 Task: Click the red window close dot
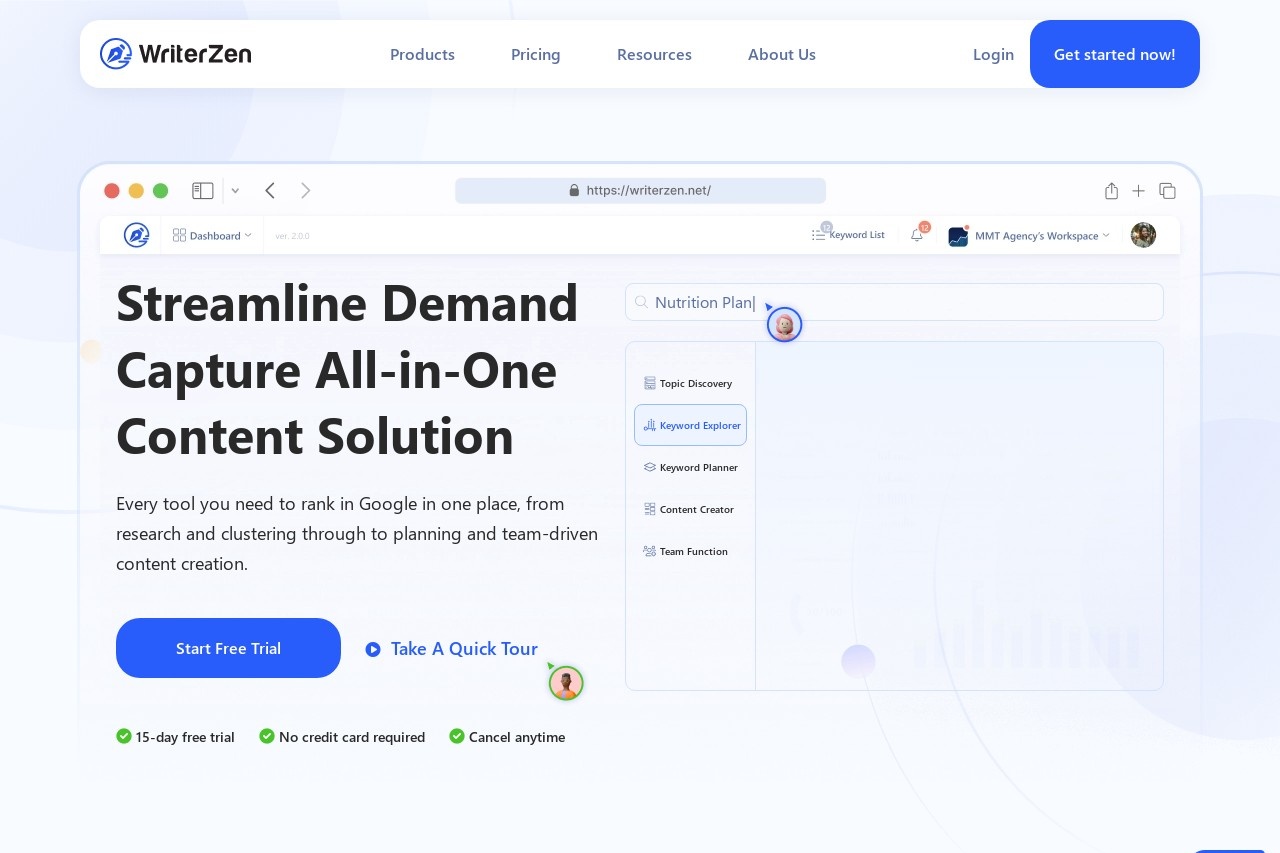click(112, 190)
